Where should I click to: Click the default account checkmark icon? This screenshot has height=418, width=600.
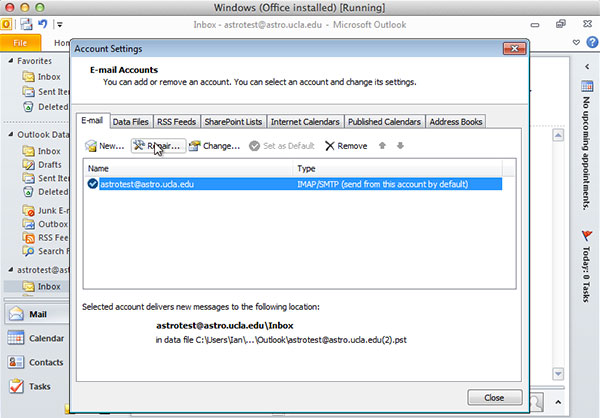[x=92, y=184]
